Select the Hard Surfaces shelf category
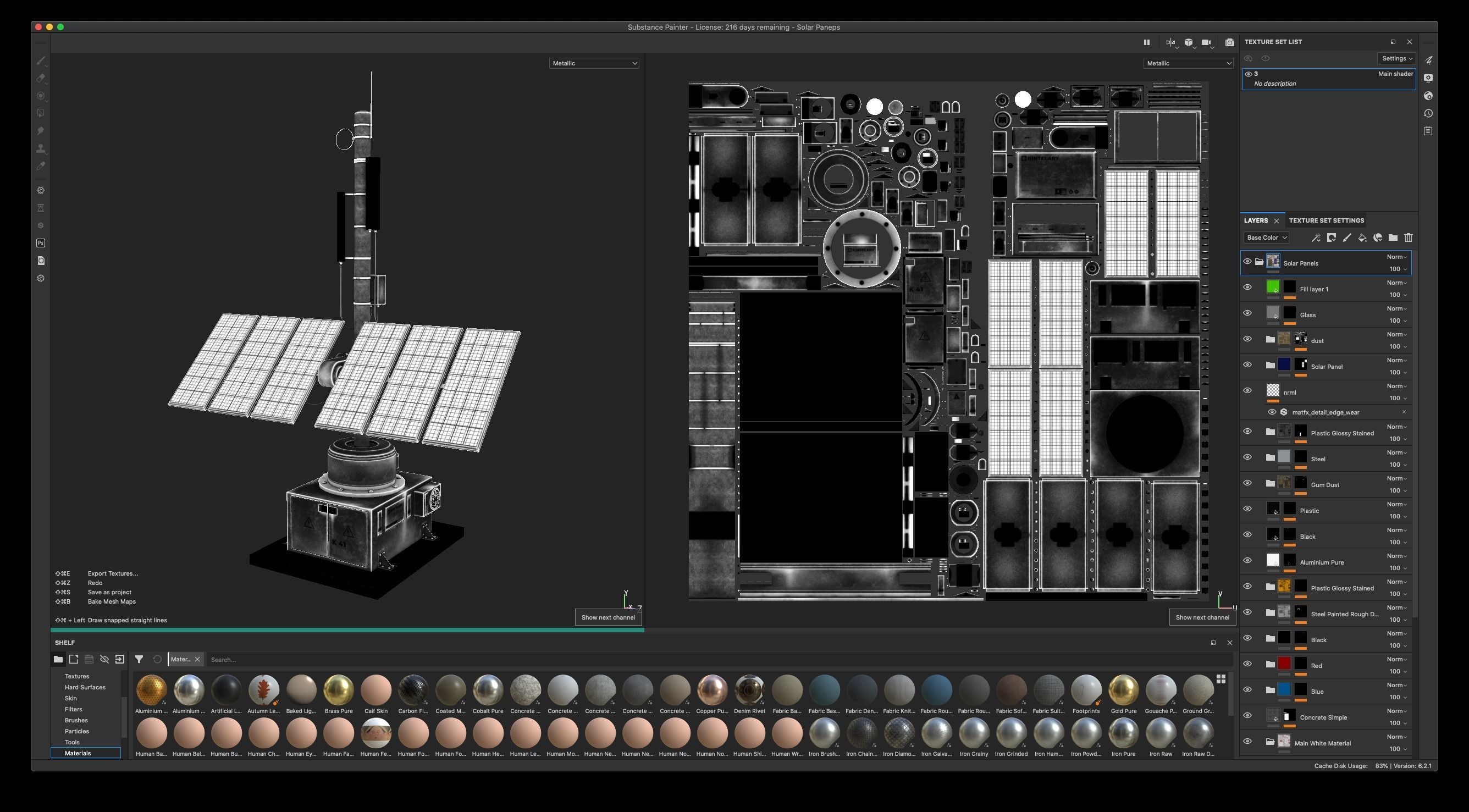Screen dimensions: 1469x812 click(x=85, y=687)
